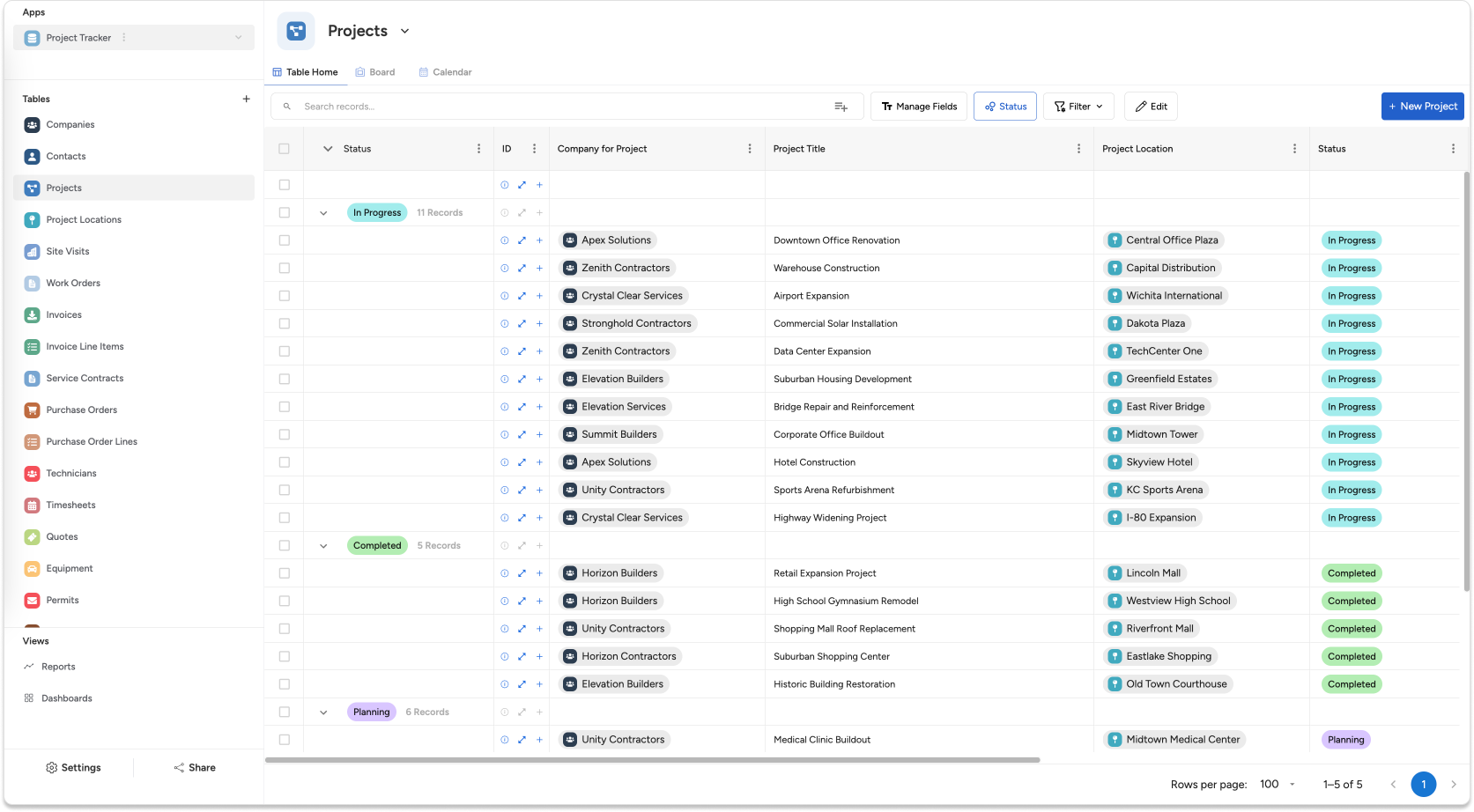1474x812 pixels.
Task: Check the Downtown Office Renovation row
Action: click(284, 240)
